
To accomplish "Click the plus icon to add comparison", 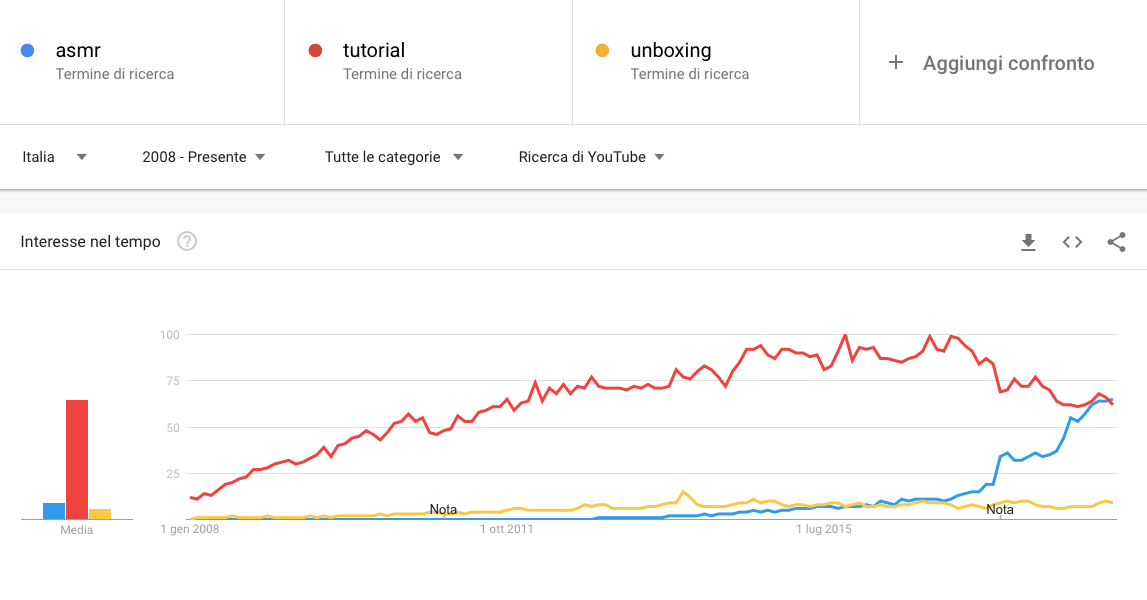I will coord(895,63).
